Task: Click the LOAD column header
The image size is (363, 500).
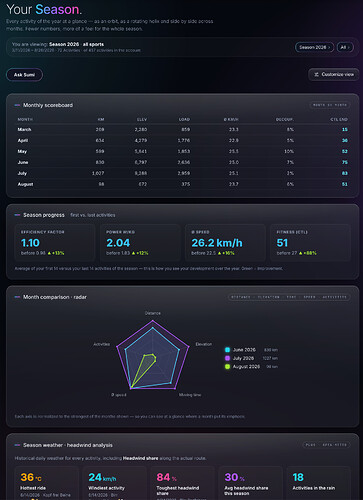Action: click(x=184, y=119)
